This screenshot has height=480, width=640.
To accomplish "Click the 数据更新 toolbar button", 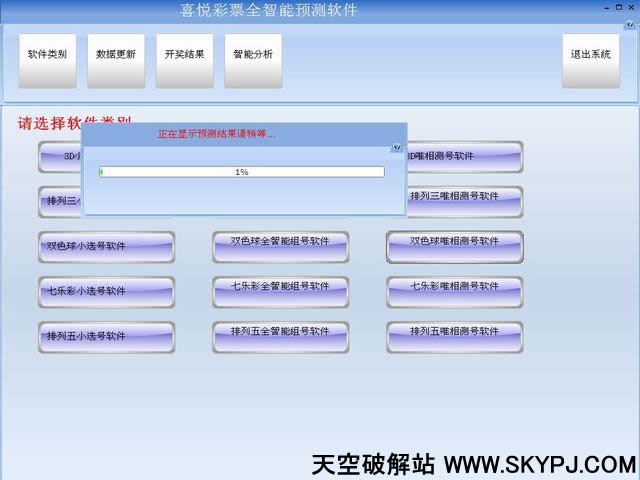I will 116,54.
